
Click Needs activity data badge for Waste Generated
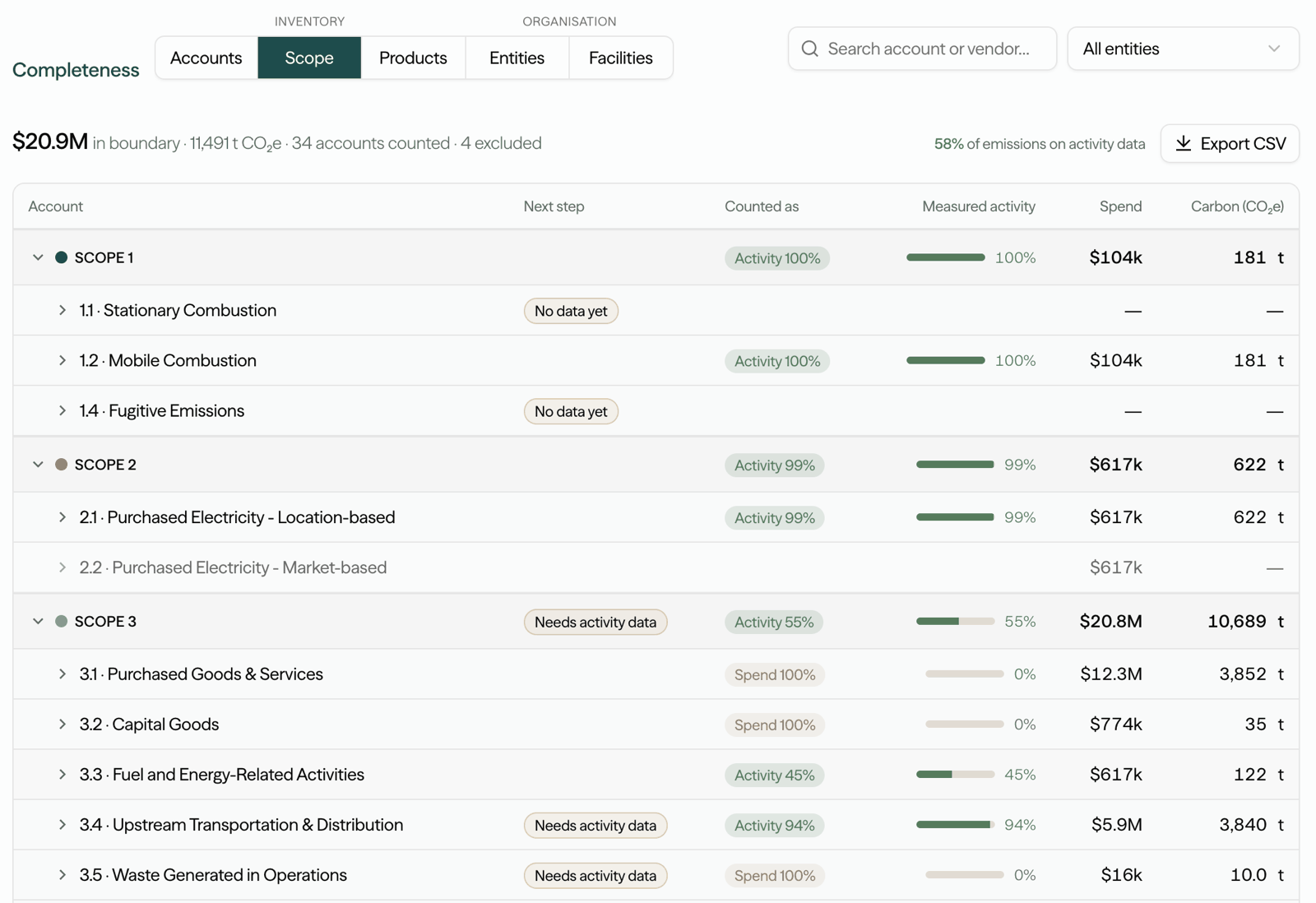[595, 875]
